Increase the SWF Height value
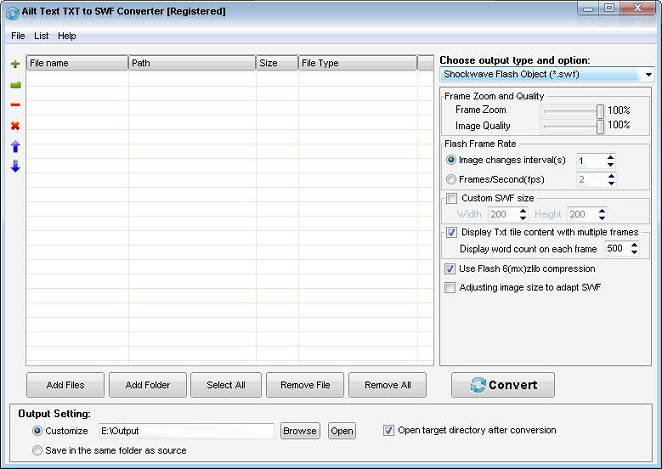The width and height of the screenshot is (662, 469). (602, 211)
